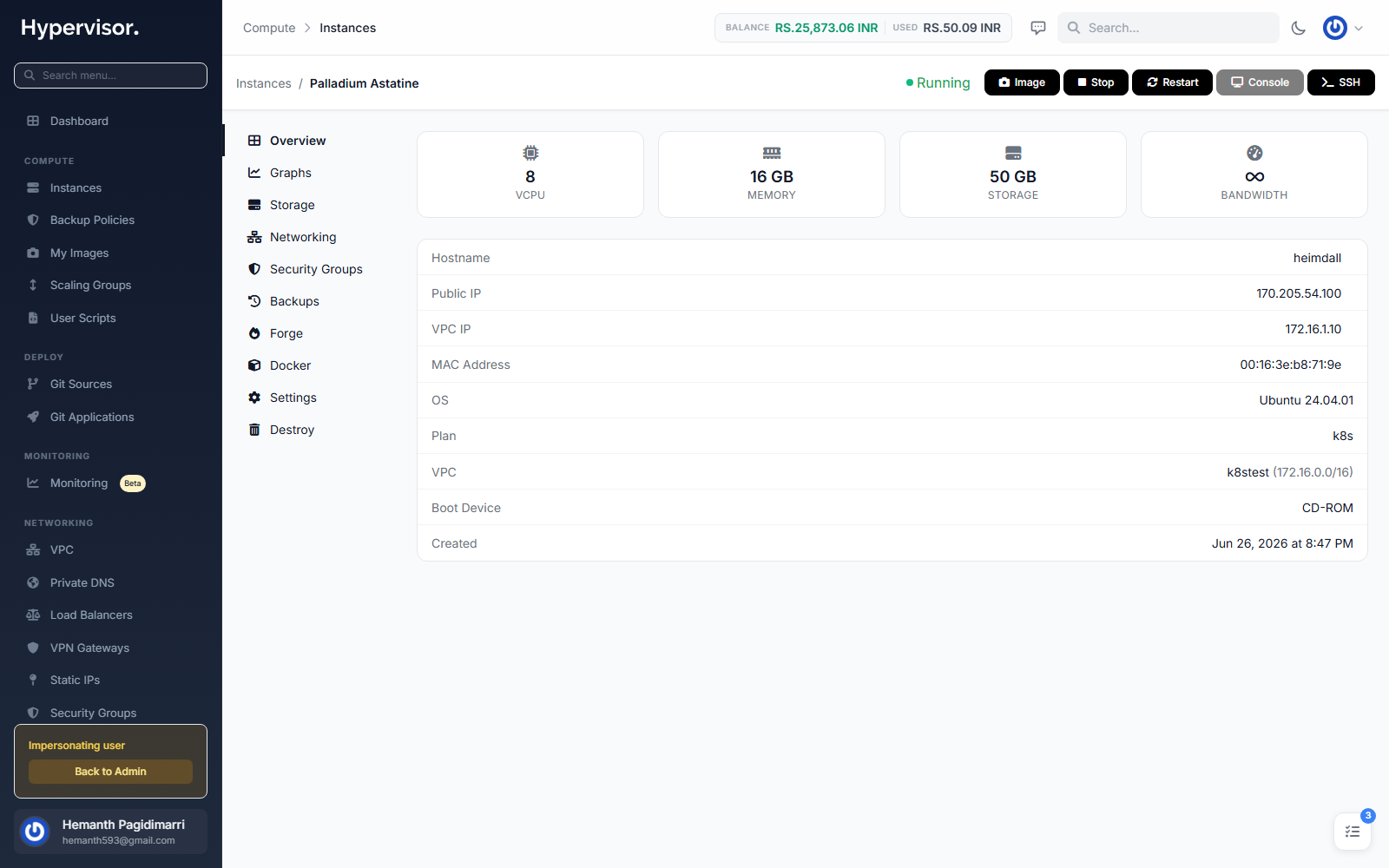The image size is (1389, 868).
Task: Click the bandwidth gauge icon
Action: (1254, 153)
